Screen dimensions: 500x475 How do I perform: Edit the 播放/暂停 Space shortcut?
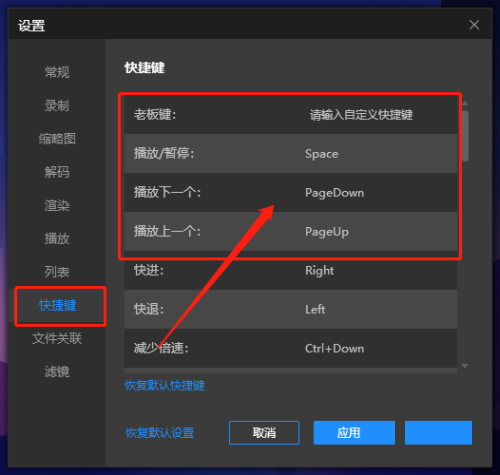point(322,154)
